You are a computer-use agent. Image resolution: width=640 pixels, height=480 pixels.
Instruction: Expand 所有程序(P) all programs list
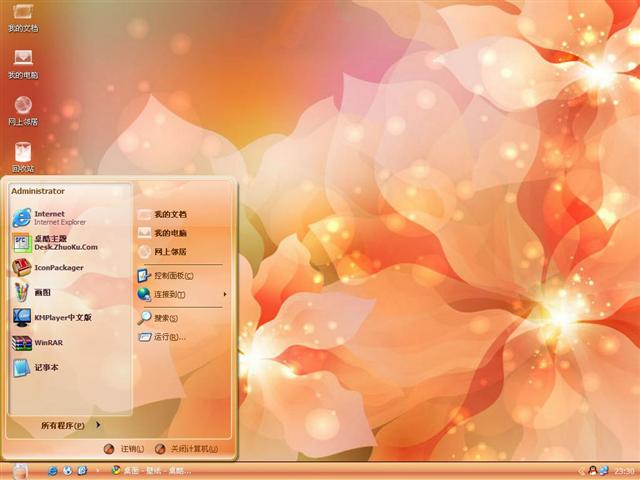pos(70,425)
